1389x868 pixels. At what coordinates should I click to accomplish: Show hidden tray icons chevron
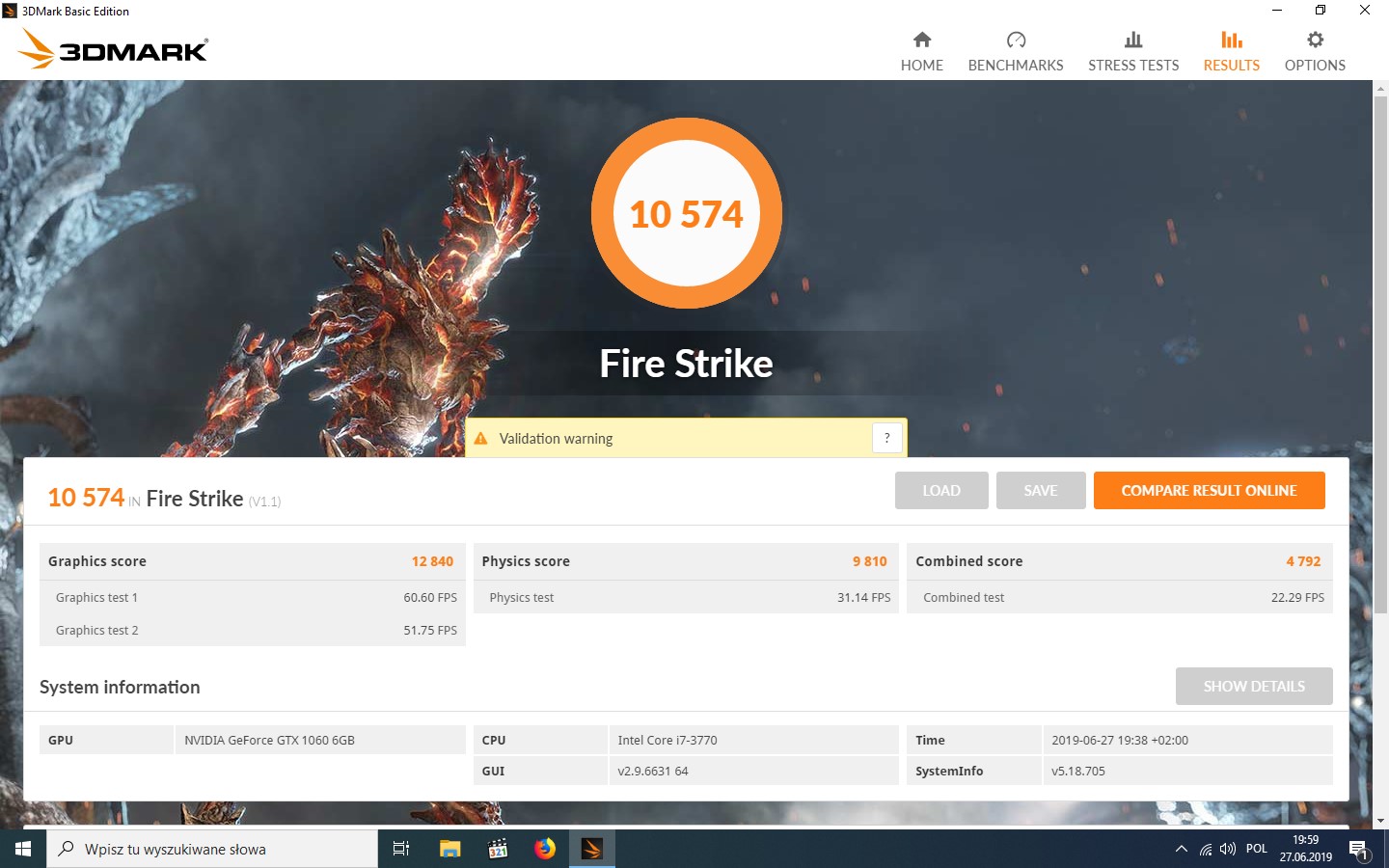click(x=1182, y=849)
